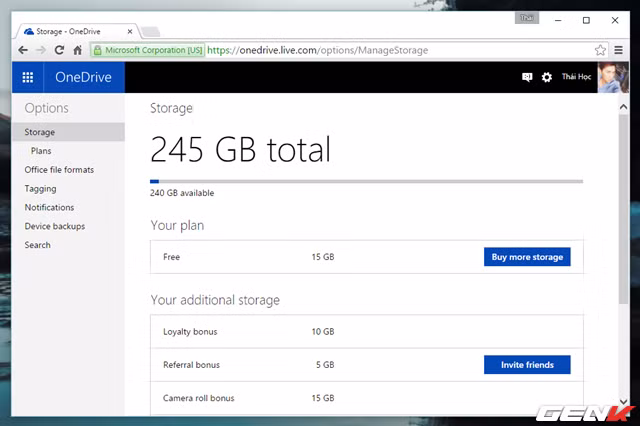The width and height of the screenshot is (640, 426).
Task: Maximize the Chrome window
Action: tap(586, 20)
